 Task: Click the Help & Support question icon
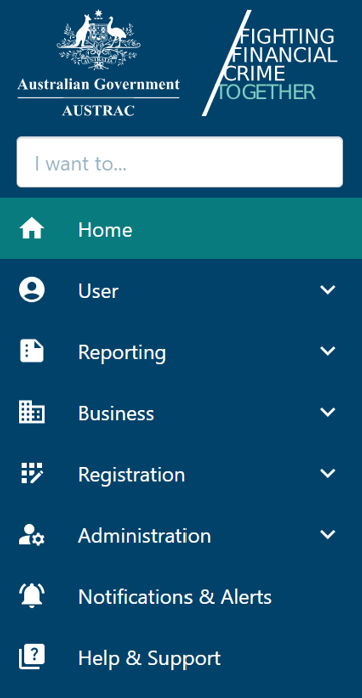click(x=32, y=657)
